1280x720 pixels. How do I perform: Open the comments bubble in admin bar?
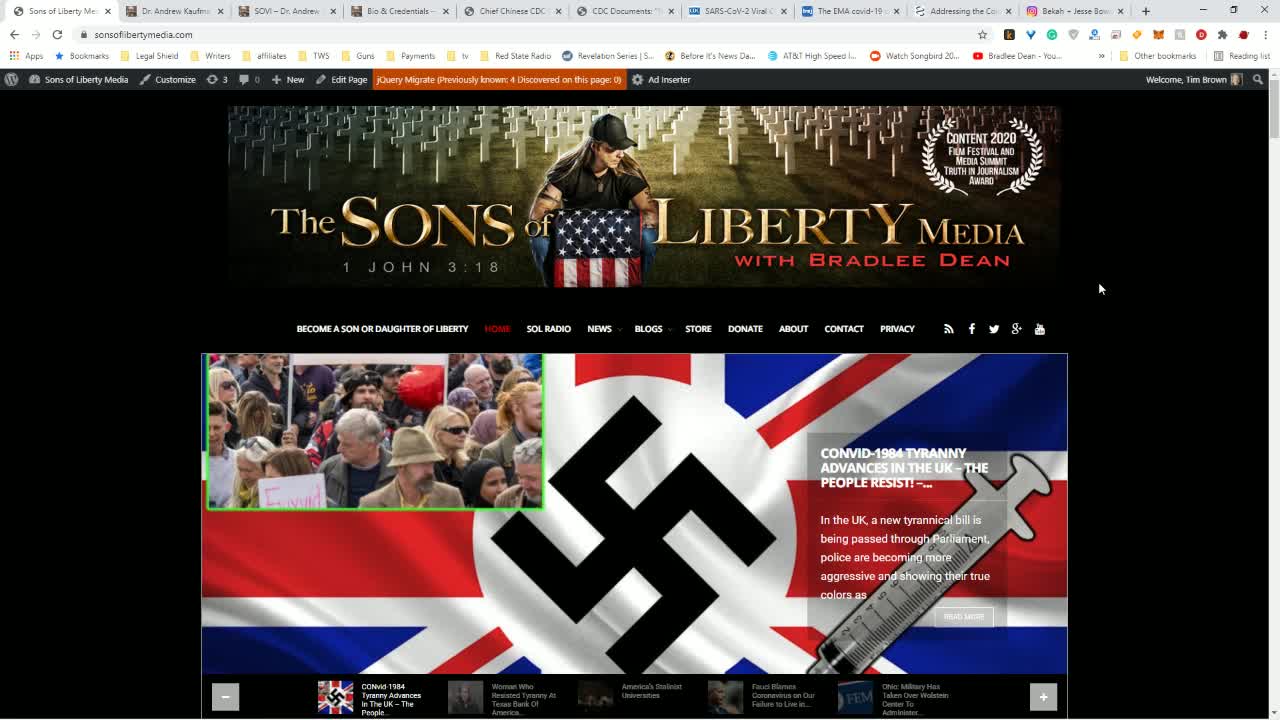point(249,79)
